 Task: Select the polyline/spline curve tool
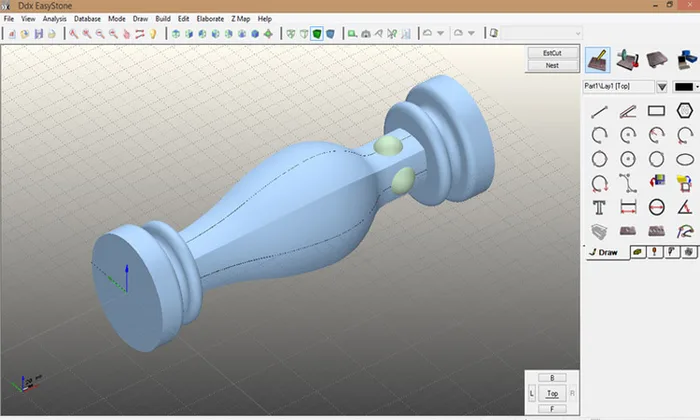point(628,183)
